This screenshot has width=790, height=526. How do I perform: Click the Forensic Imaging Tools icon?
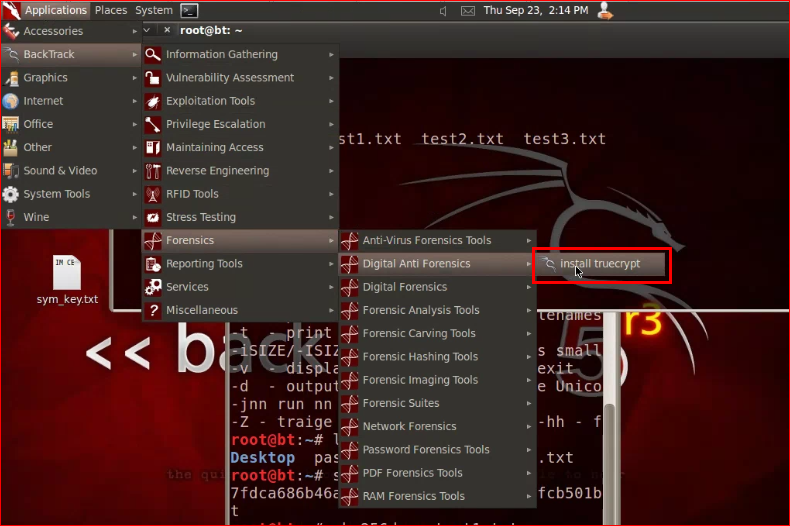point(349,380)
